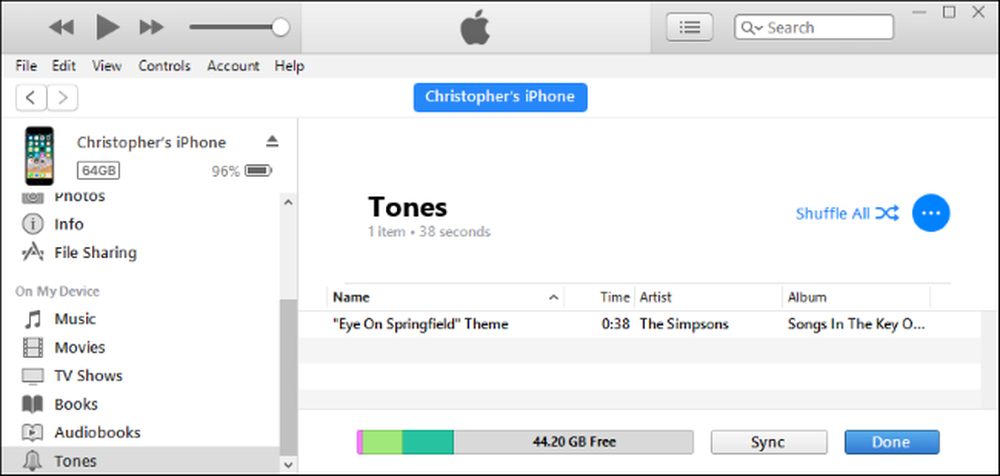Start playback with the play button

click(107, 27)
